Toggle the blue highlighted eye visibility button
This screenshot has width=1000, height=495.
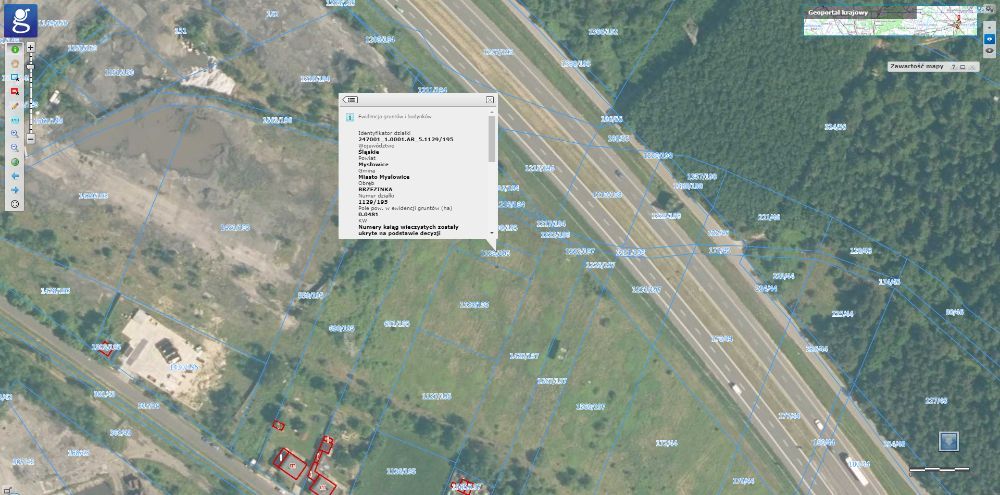pos(989,39)
